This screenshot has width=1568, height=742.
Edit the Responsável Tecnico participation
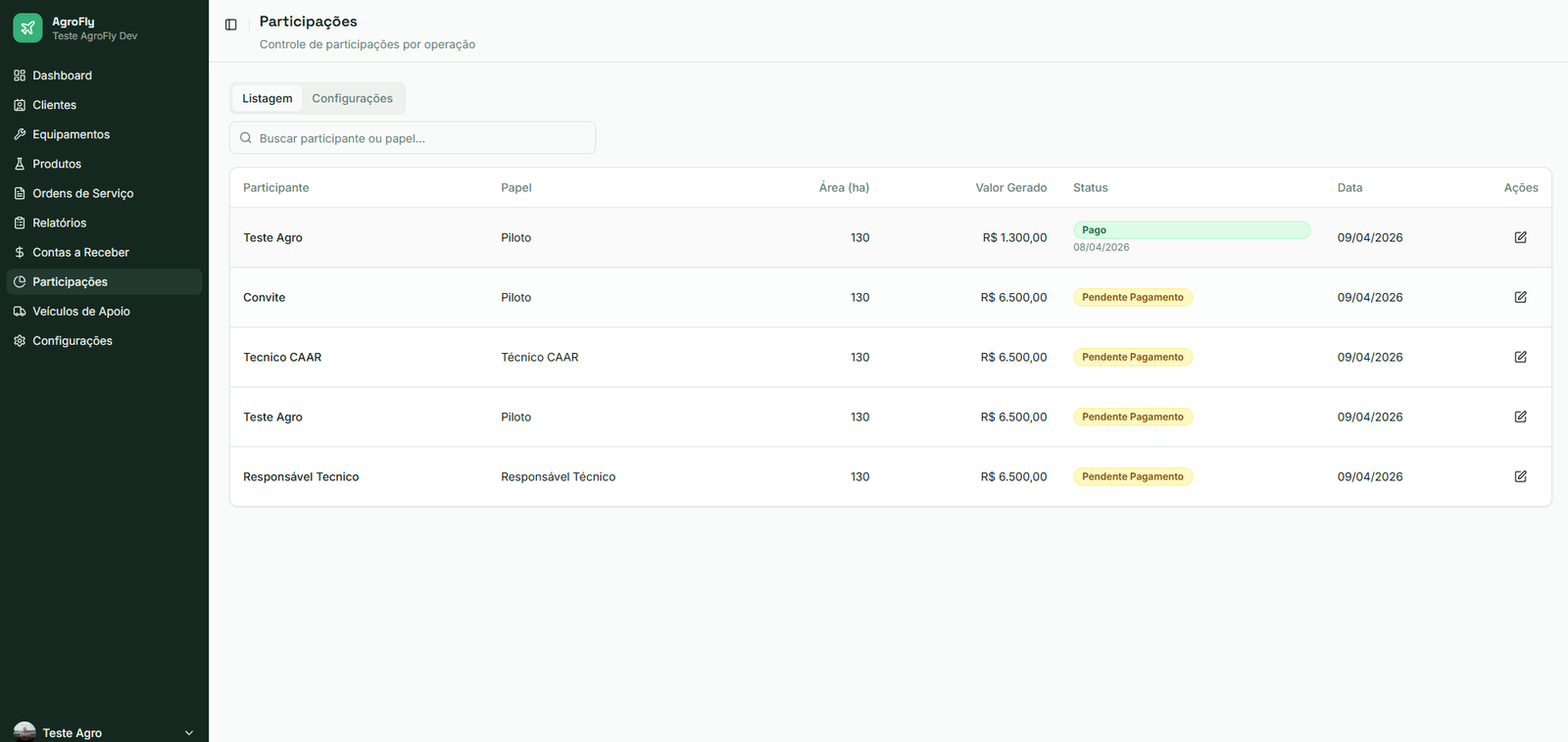(1520, 476)
